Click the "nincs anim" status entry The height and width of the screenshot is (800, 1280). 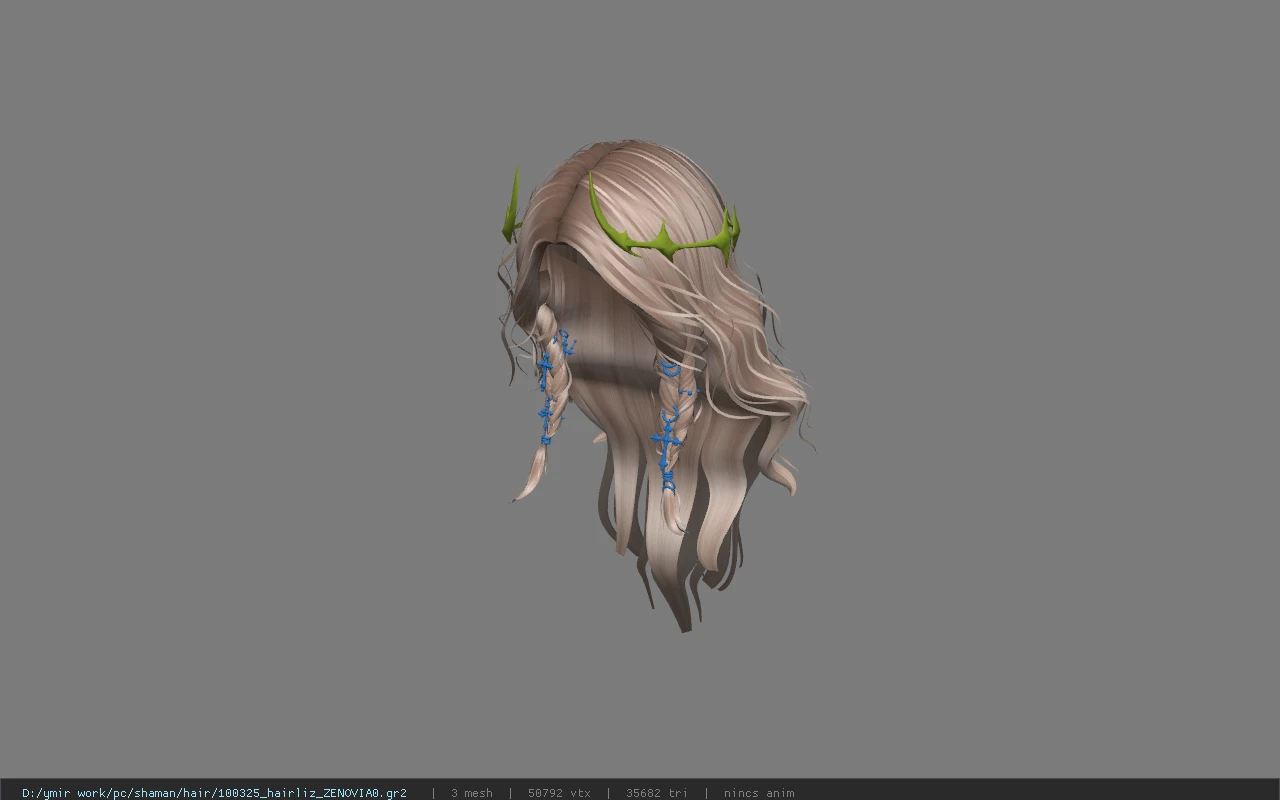(759, 793)
